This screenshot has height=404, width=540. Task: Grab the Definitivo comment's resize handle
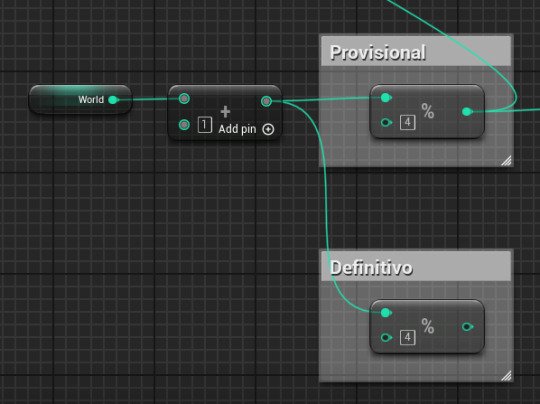point(506,376)
